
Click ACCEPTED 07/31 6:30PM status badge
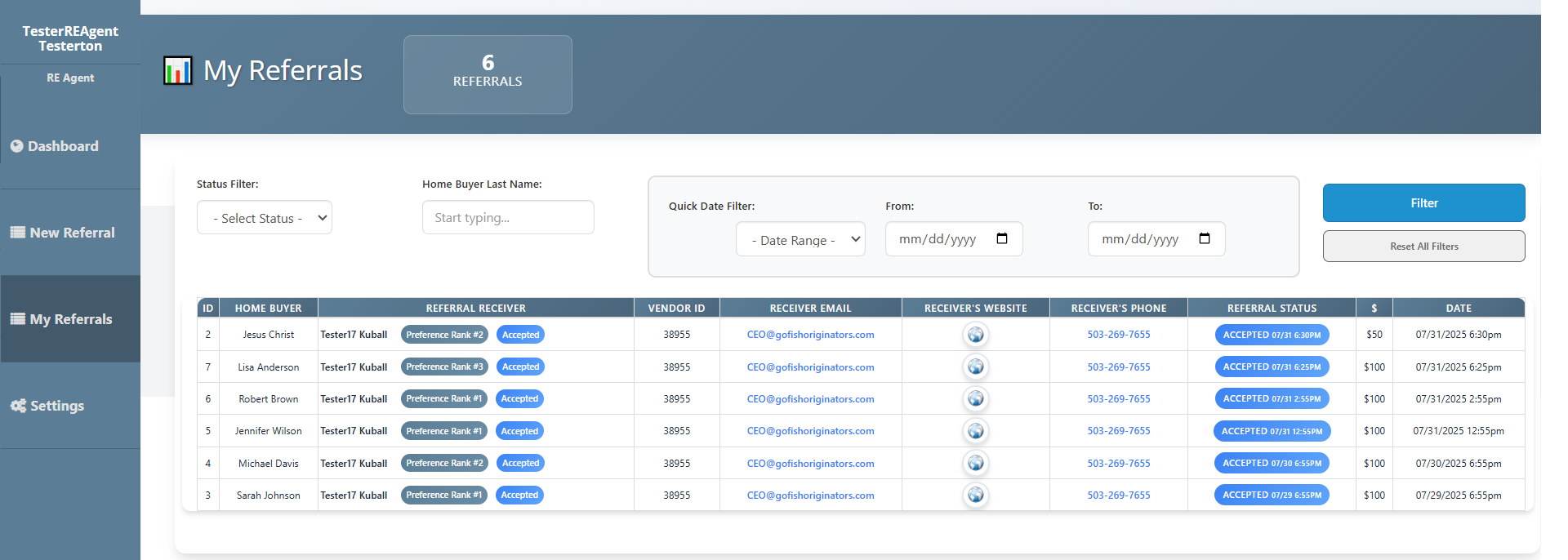point(1272,335)
